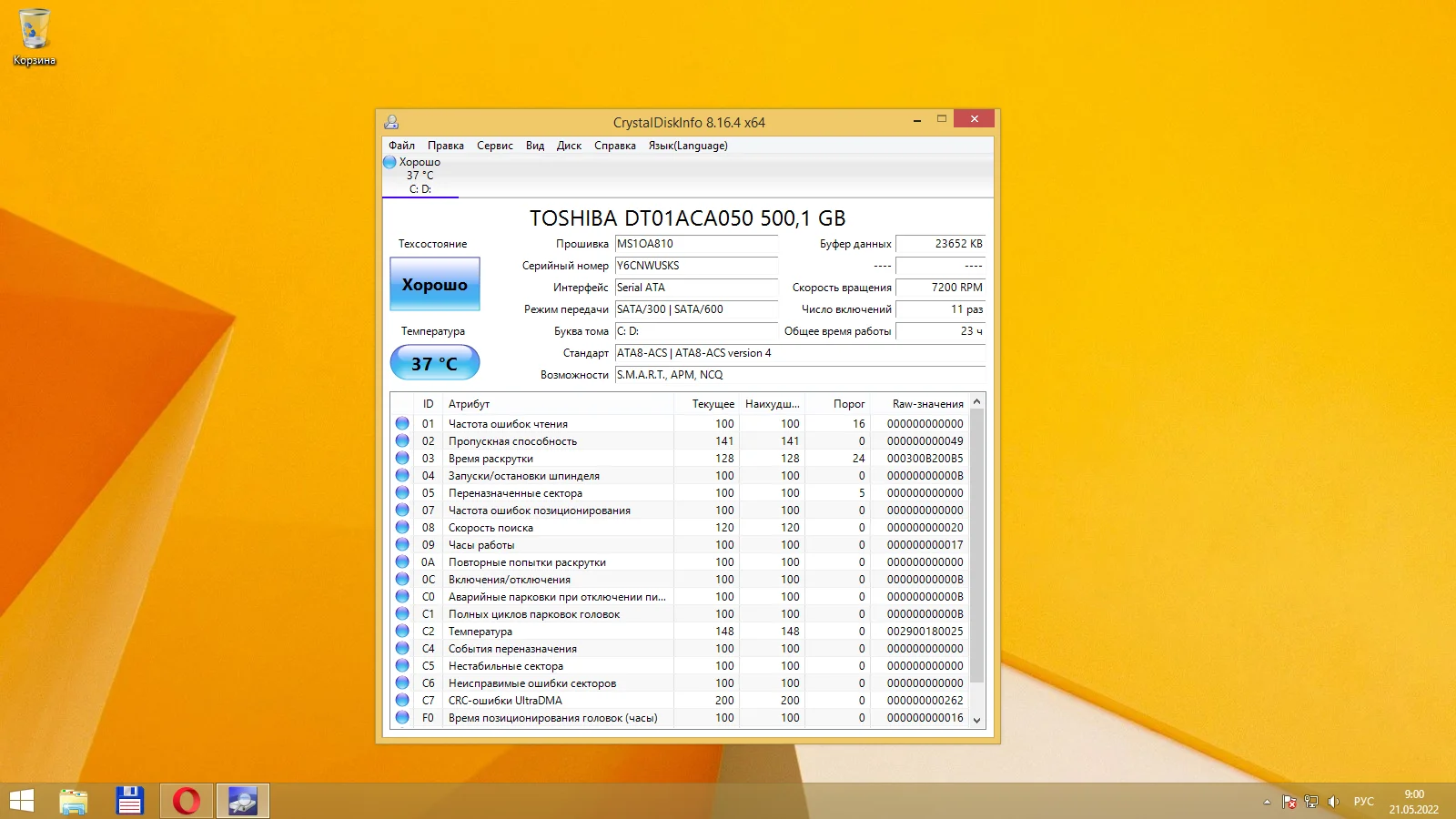Image resolution: width=1456 pixels, height=819 pixels.
Task: Open the Диск menu
Action: click(x=569, y=146)
